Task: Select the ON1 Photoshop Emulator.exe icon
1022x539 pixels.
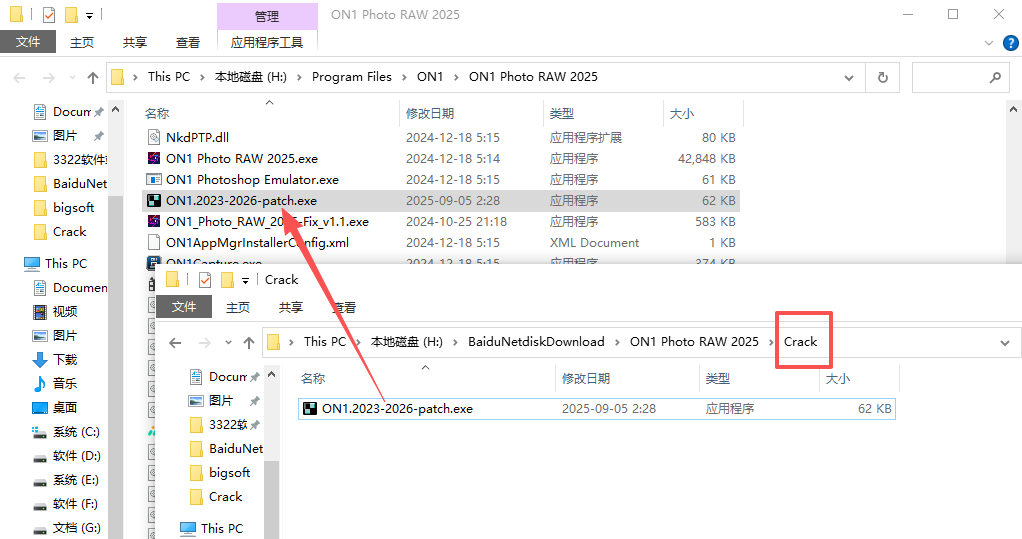Action: [x=154, y=179]
